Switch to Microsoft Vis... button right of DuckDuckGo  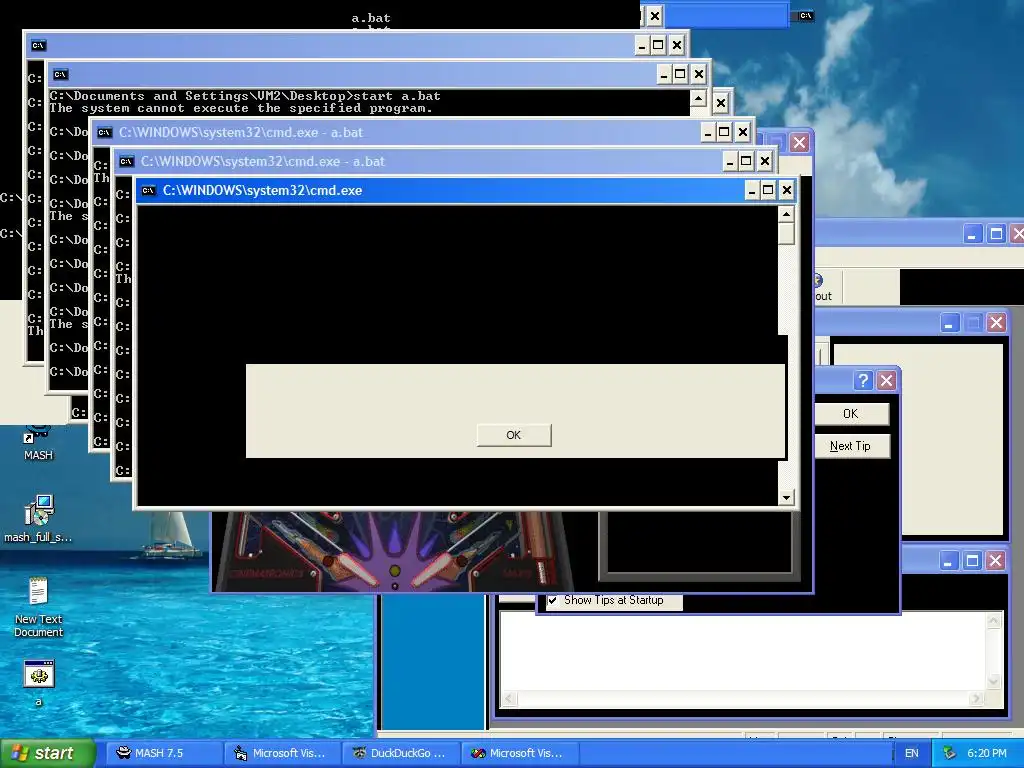[519, 753]
